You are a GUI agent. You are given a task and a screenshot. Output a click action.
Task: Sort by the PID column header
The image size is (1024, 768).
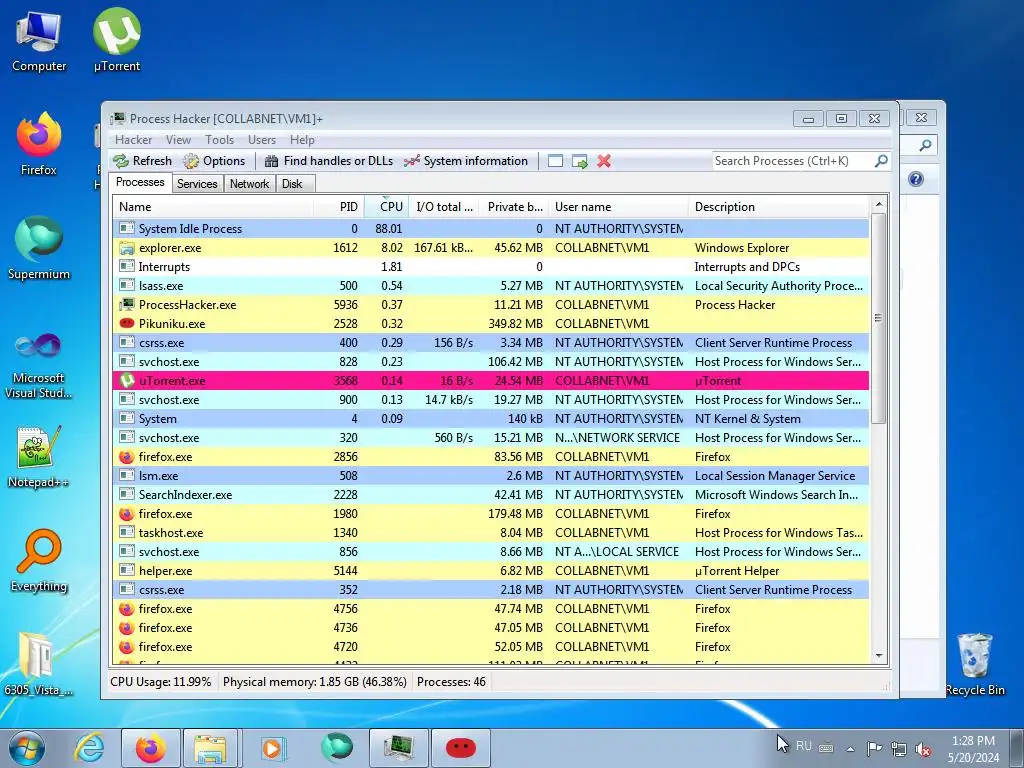click(338, 207)
